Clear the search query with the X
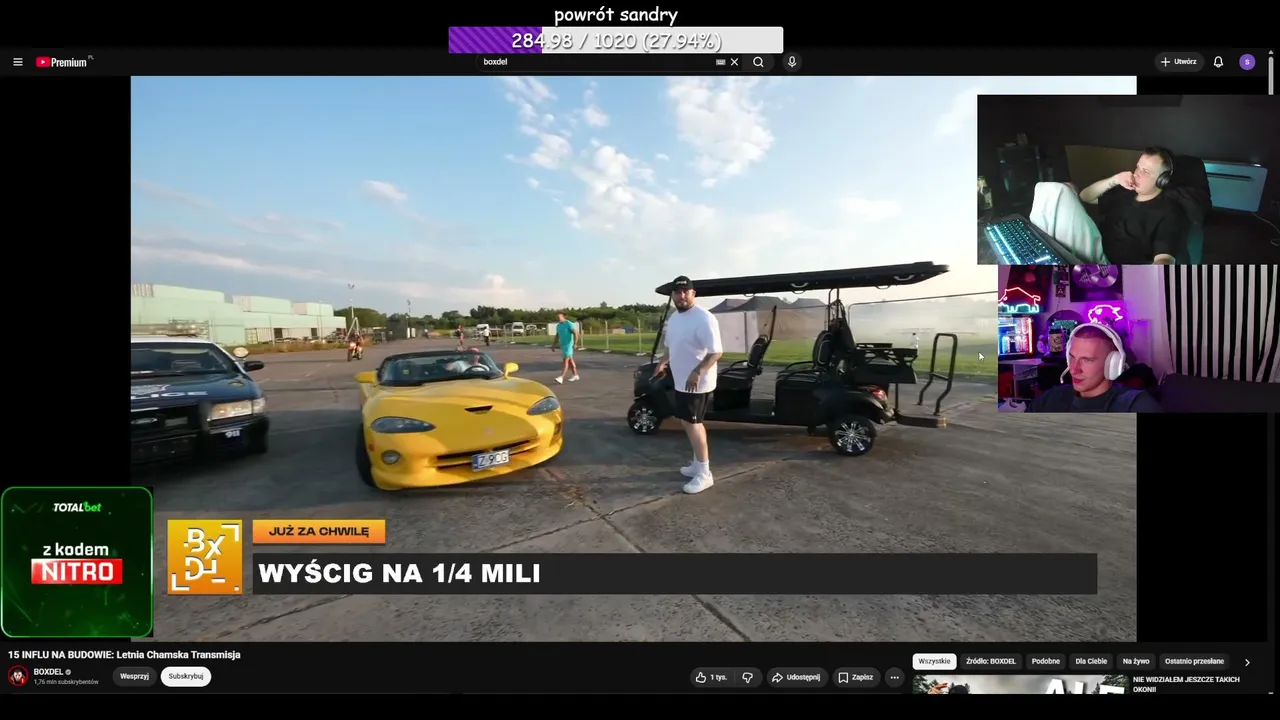 (x=734, y=62)
